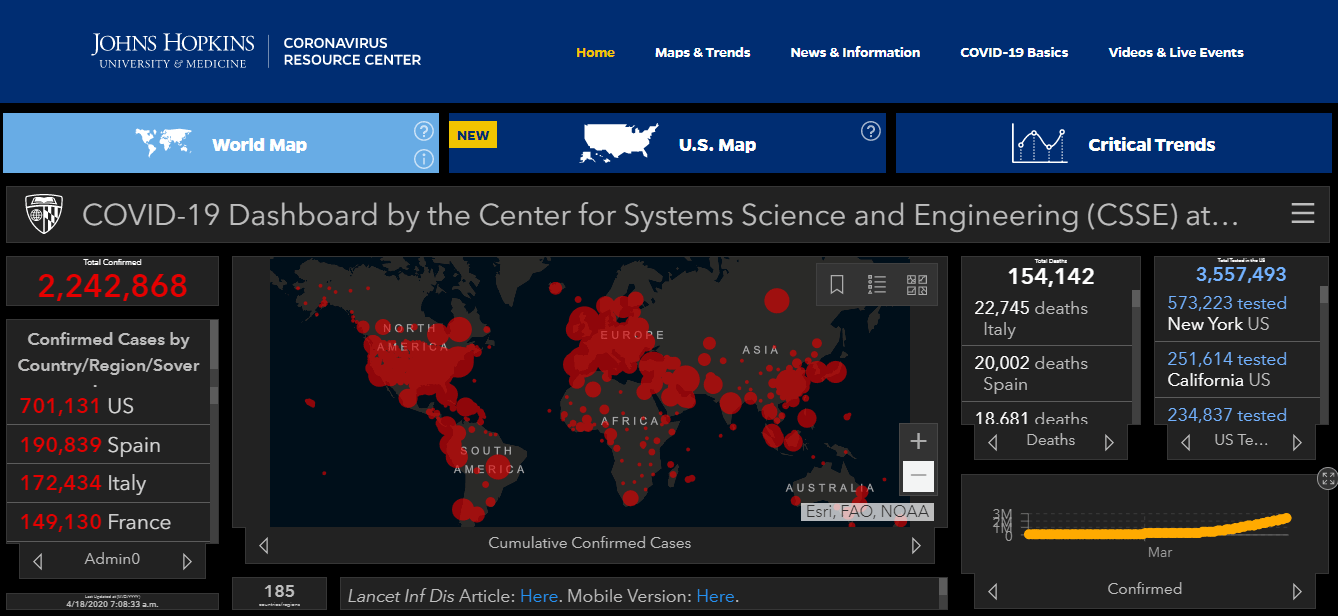Switch to next map after Cumulative Confirmed Cases

(916, 545)
